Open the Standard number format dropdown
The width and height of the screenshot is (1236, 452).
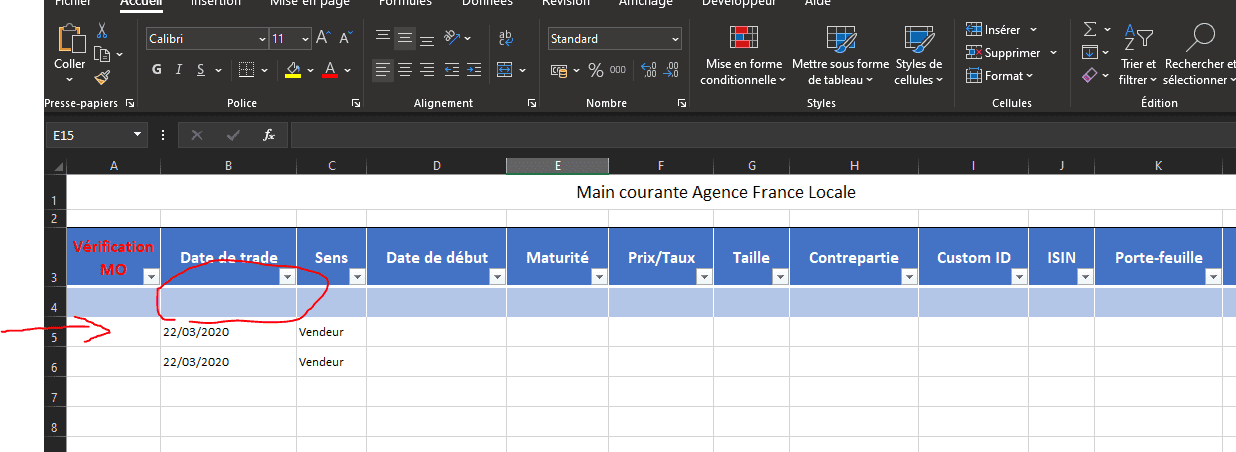coord(676,39)
